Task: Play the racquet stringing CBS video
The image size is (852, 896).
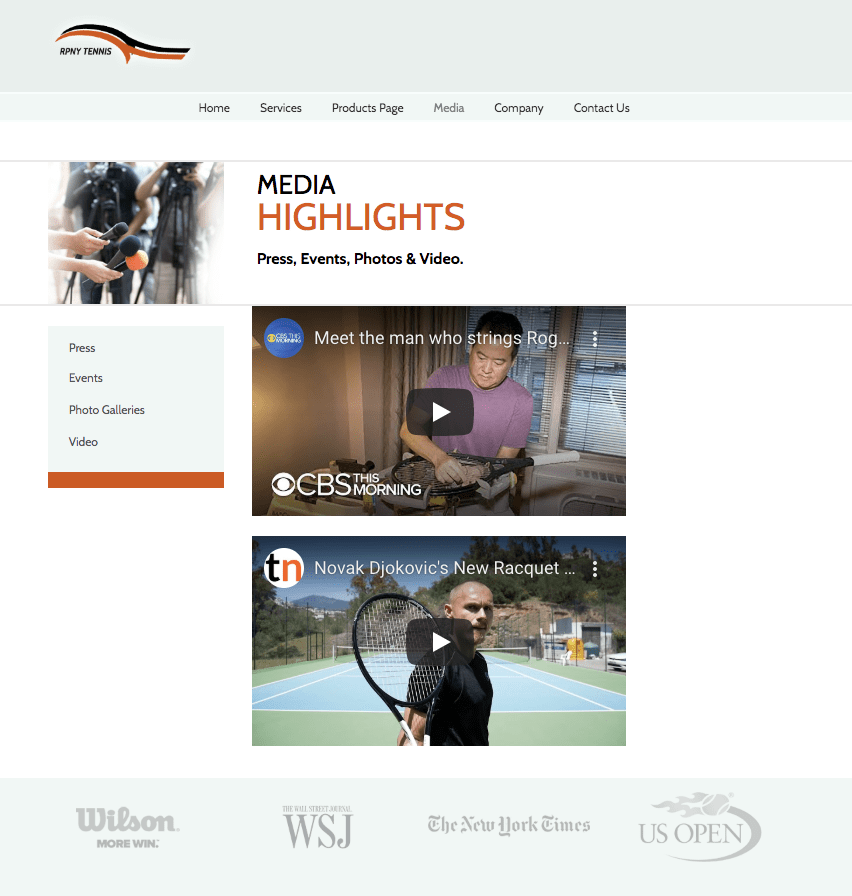Action: pos(439,411)
